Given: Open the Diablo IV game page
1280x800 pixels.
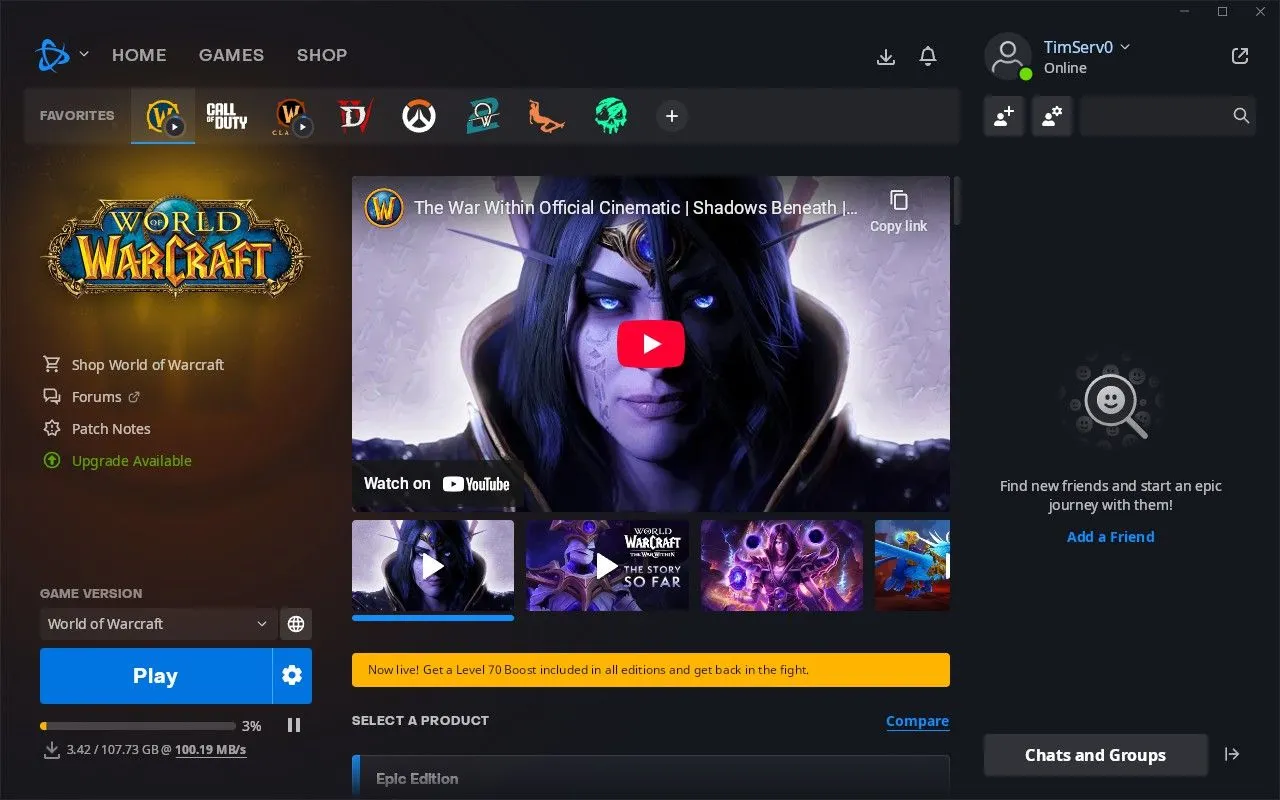Looking at the screenshot, I should tap(354, 115).
